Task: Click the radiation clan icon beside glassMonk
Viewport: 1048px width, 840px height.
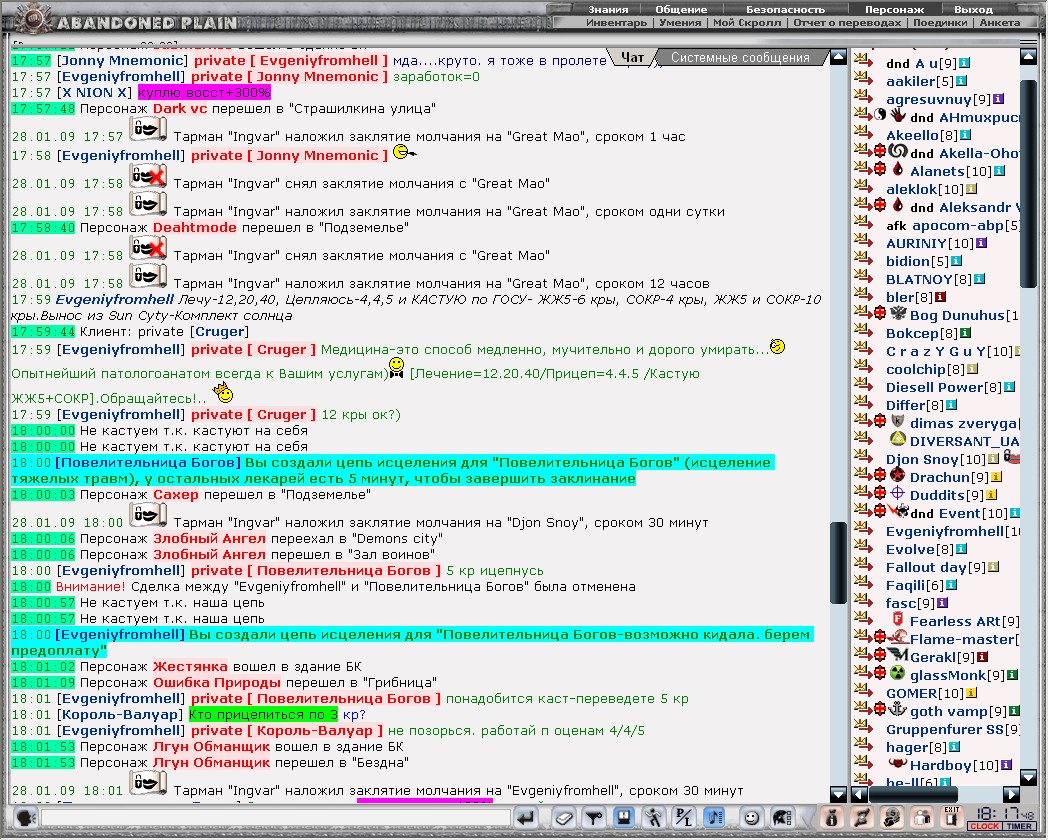Action: [898, 673]
